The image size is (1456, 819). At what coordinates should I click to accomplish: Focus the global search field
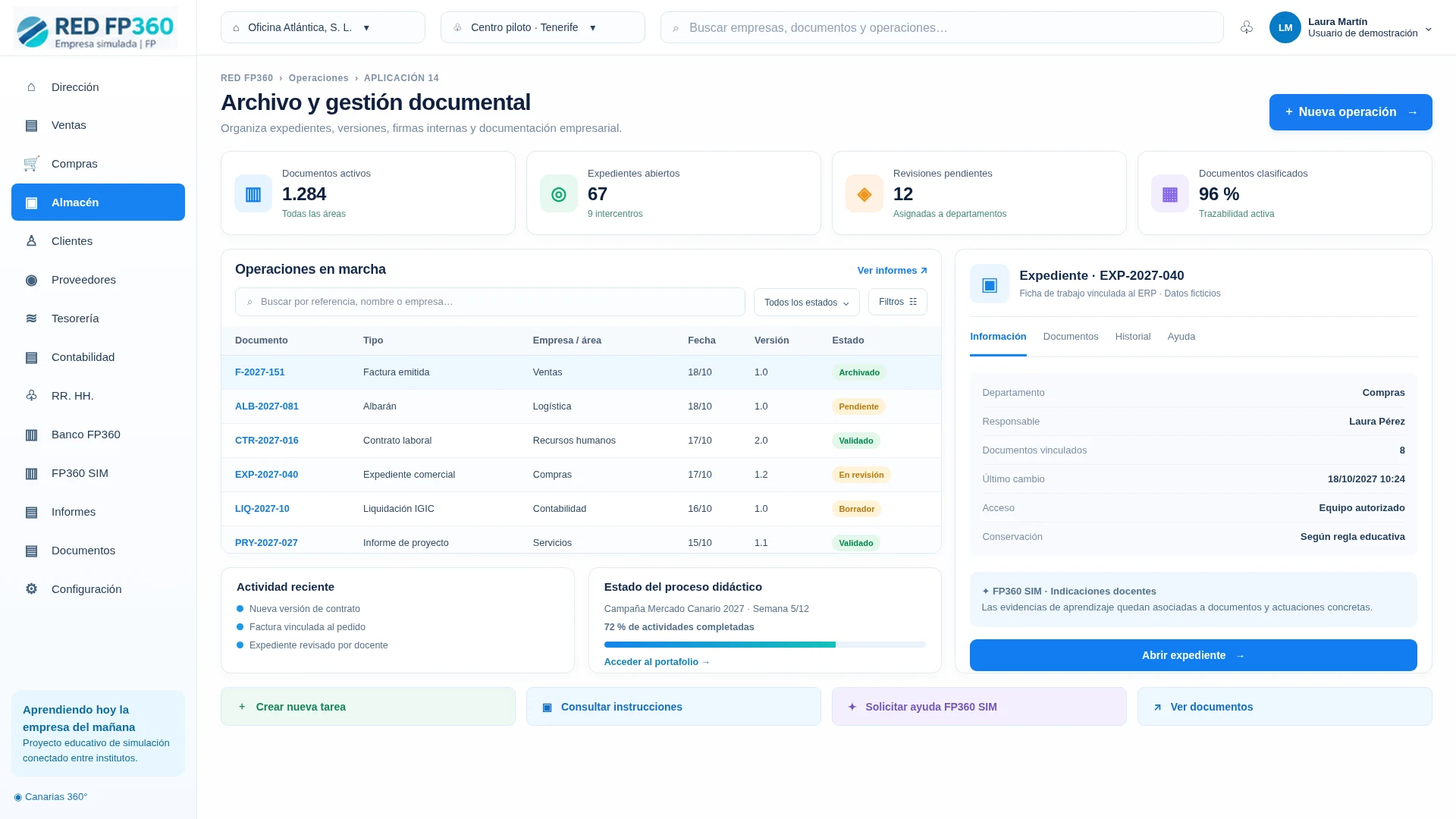(x=942, y=27)
